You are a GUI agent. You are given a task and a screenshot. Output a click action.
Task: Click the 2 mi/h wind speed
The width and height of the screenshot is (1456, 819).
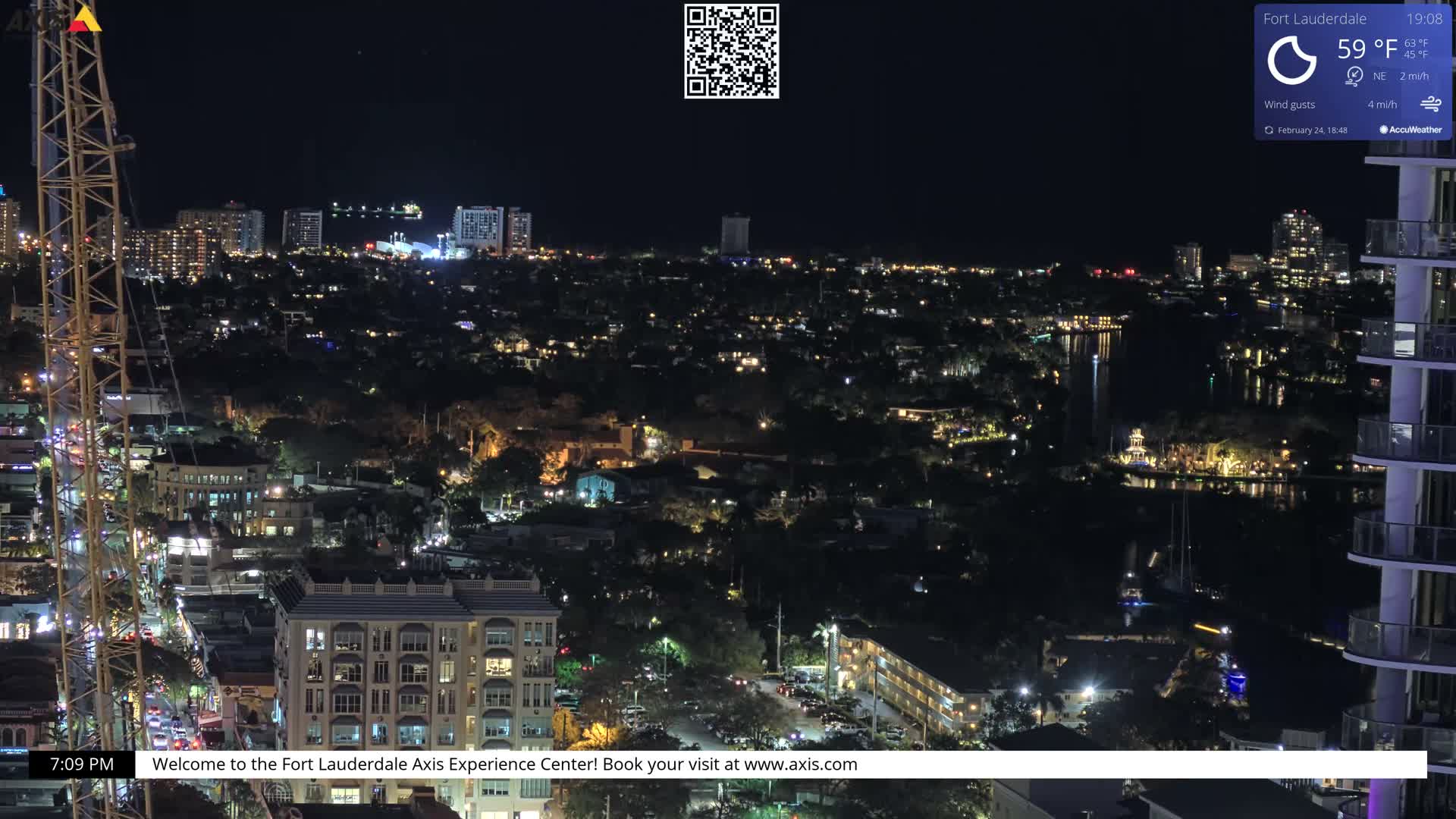coord(1414,77)
